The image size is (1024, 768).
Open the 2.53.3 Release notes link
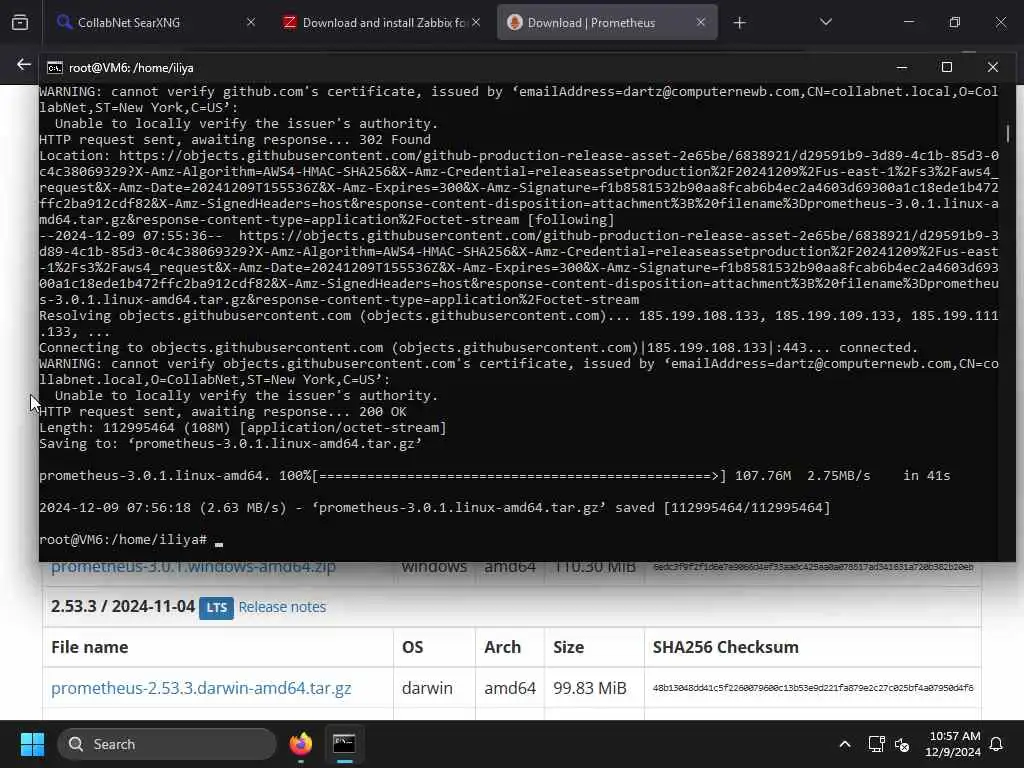click(x=282, y=607)
